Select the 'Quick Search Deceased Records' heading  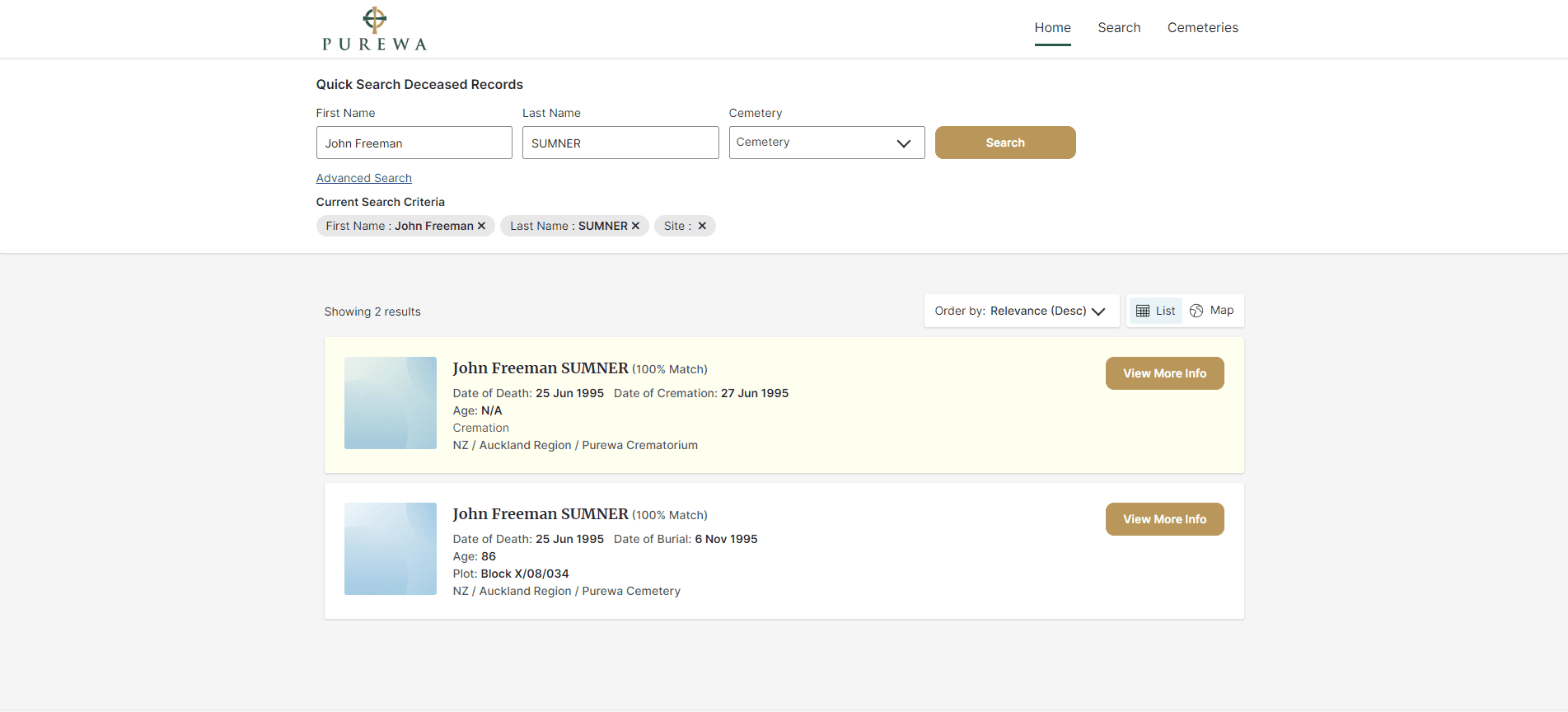point(419,84)
